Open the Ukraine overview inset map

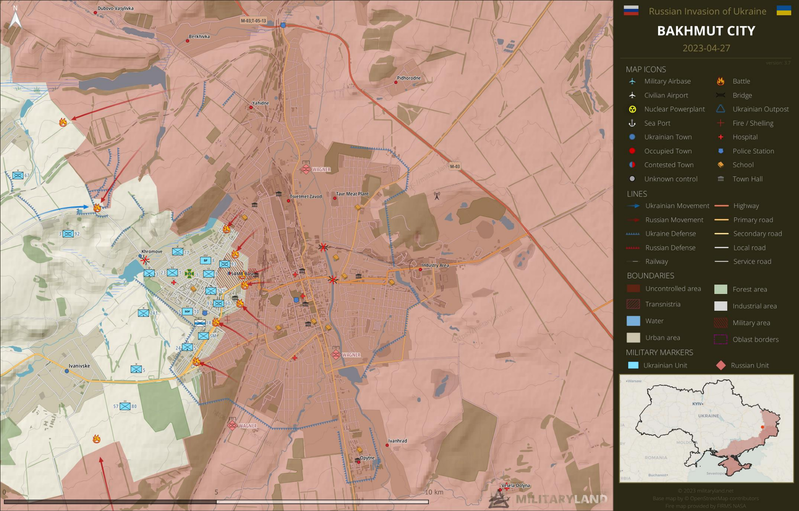coord(706,428)
